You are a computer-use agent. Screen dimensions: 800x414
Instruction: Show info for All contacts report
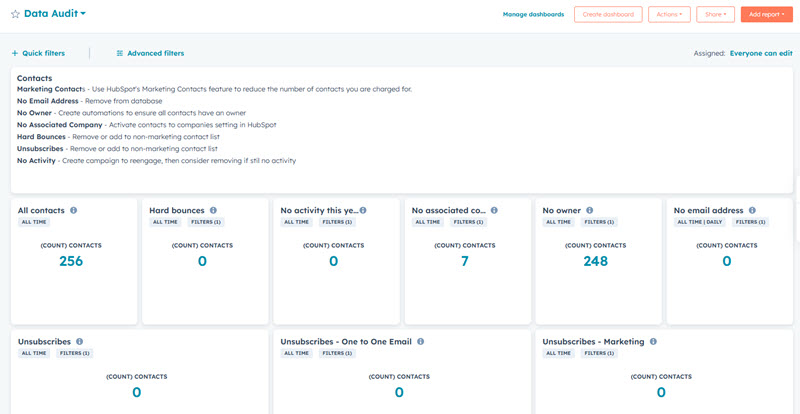click(73, 210)
